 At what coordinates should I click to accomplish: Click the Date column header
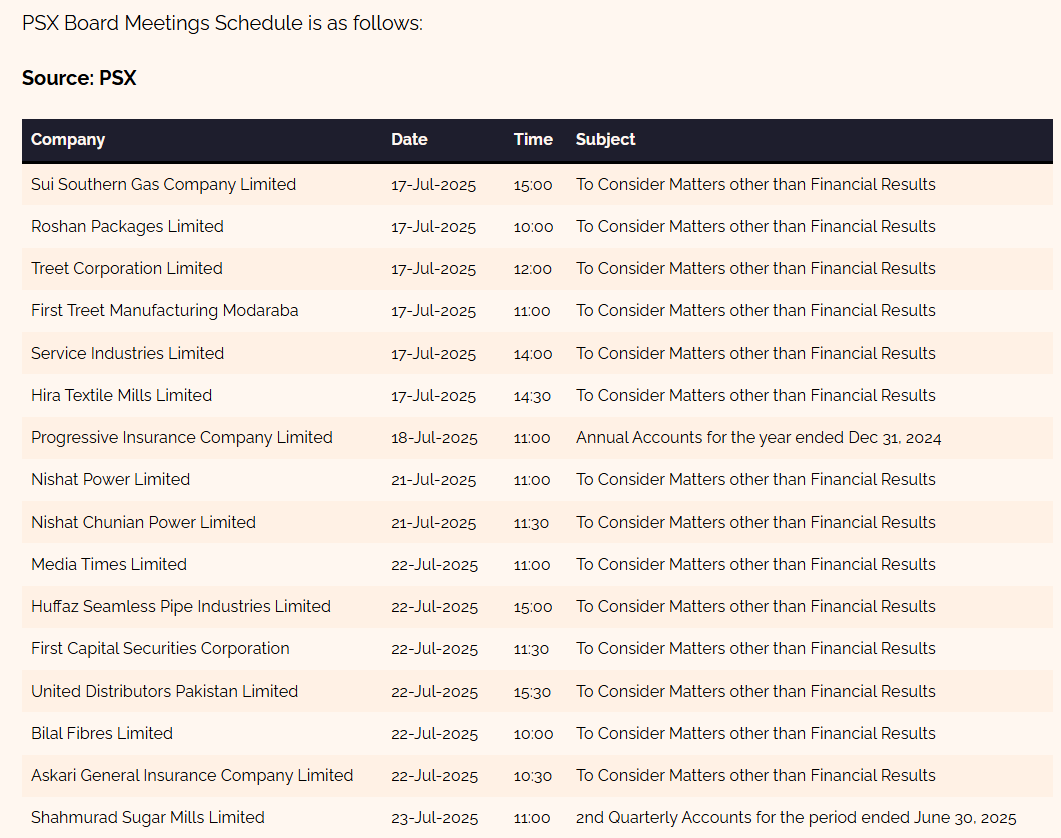tap(409, 139)
